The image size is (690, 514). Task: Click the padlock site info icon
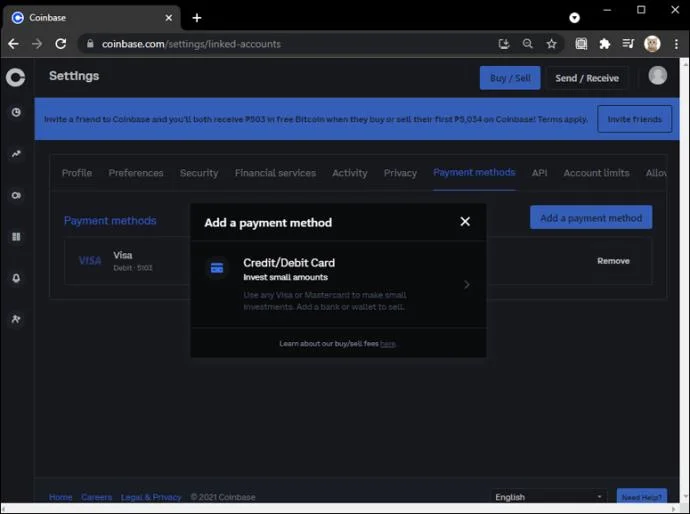tap(90, 44)
